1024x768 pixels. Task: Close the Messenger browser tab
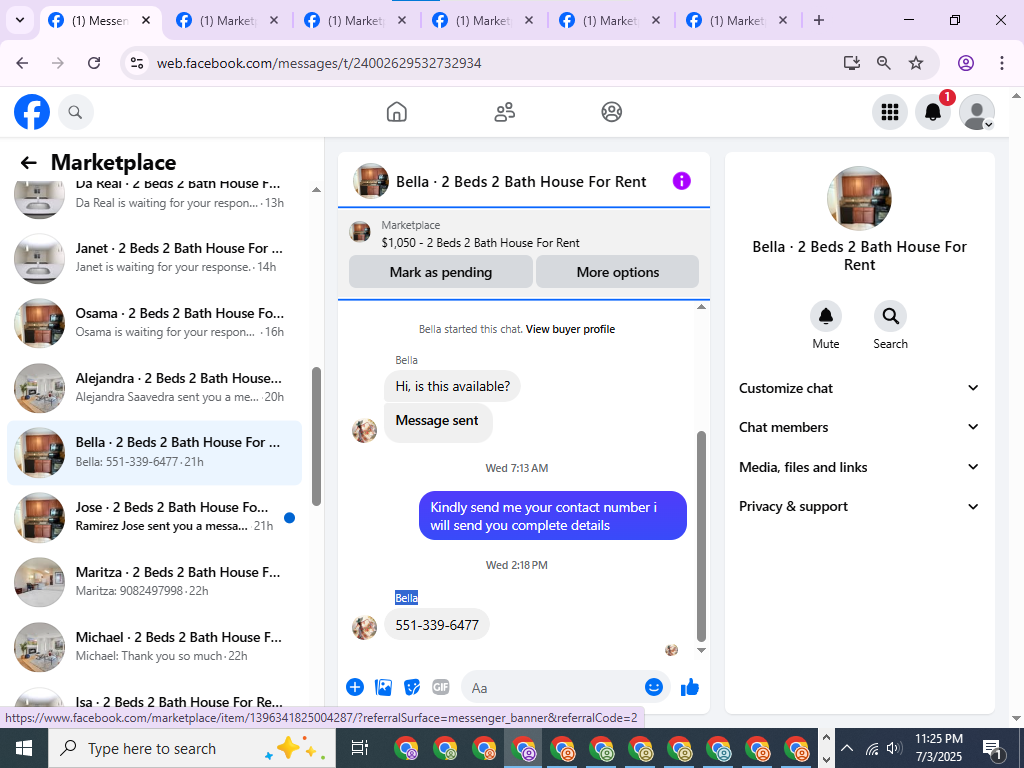click(x=146, y=20)
